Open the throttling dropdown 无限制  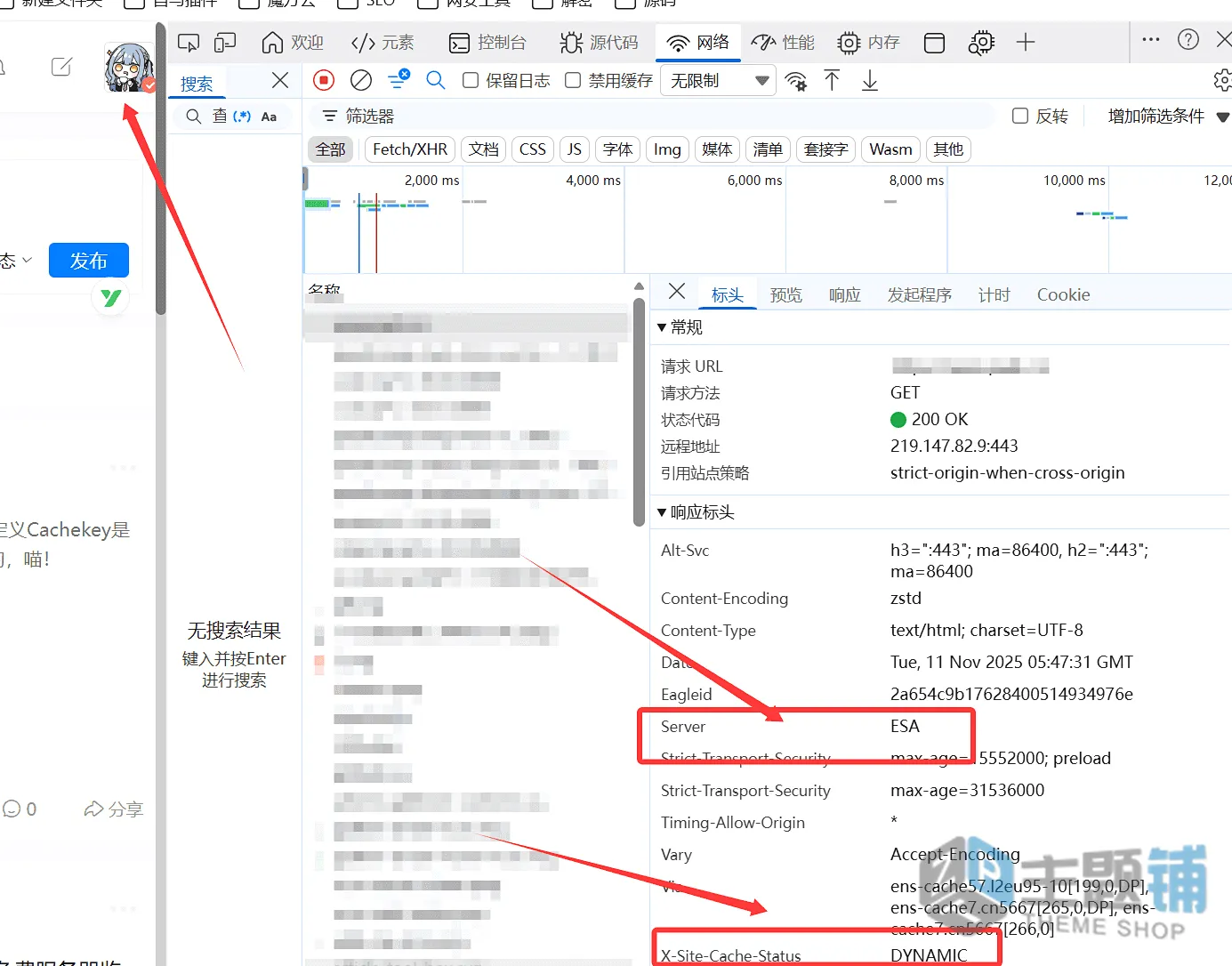[x=719, y=81]
